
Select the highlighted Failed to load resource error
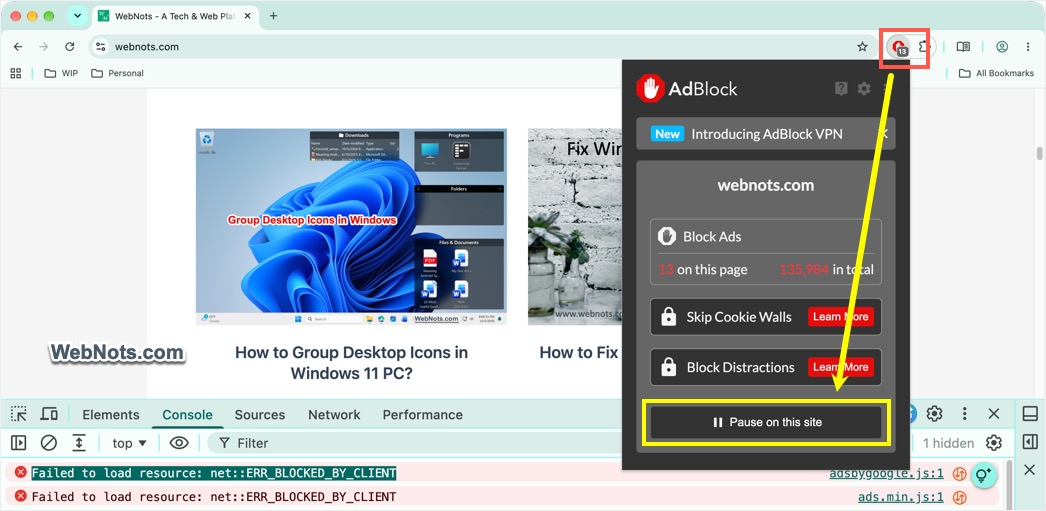(x=213, y=473)
